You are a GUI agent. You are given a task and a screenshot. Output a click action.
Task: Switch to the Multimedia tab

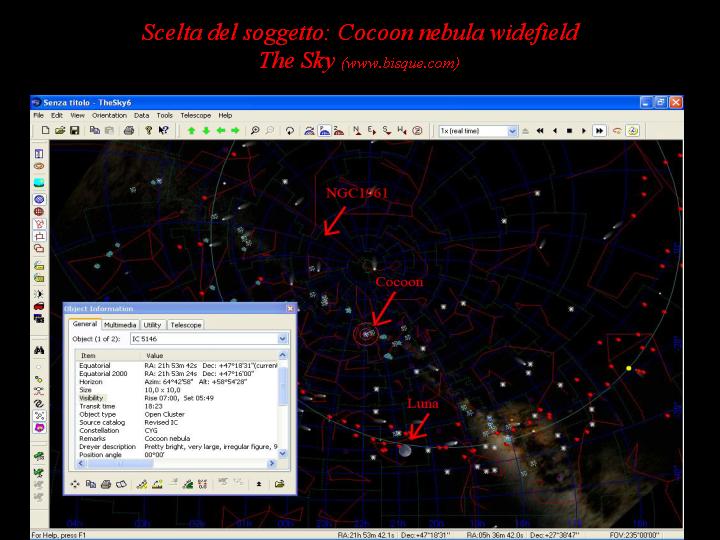coord(120,325)
